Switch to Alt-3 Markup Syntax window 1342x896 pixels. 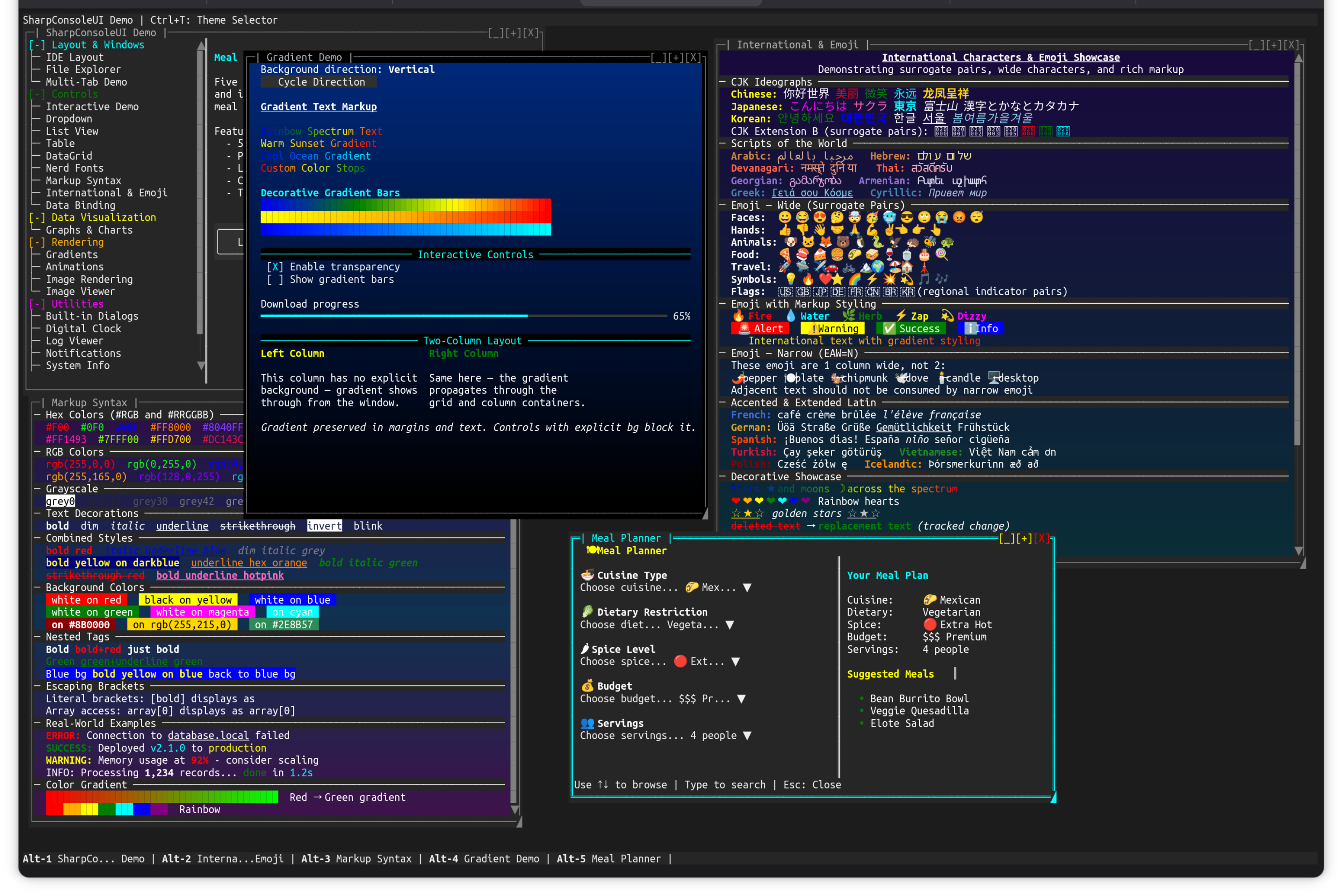357,858
